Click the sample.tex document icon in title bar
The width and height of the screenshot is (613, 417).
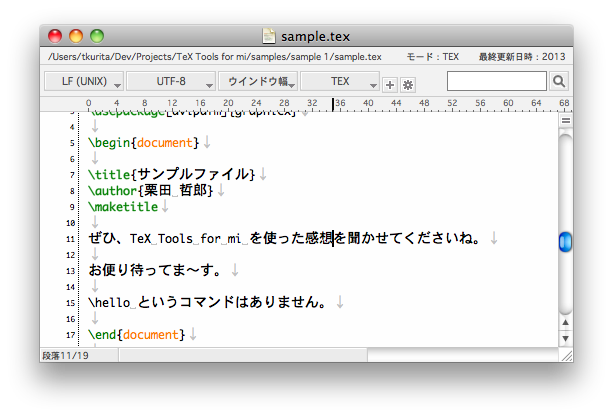269,36
